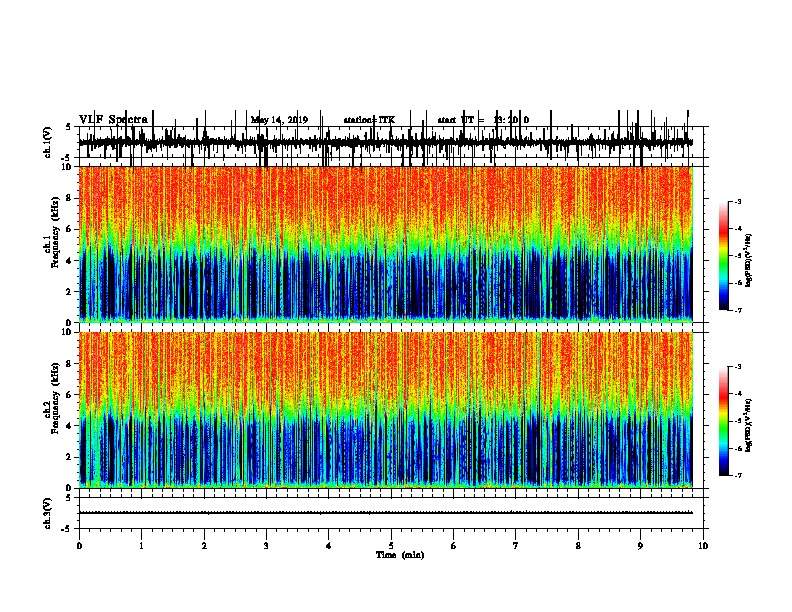Select the date text "May 14, 2019"
This screenshot has width=792, height=612.
[279, 120]
